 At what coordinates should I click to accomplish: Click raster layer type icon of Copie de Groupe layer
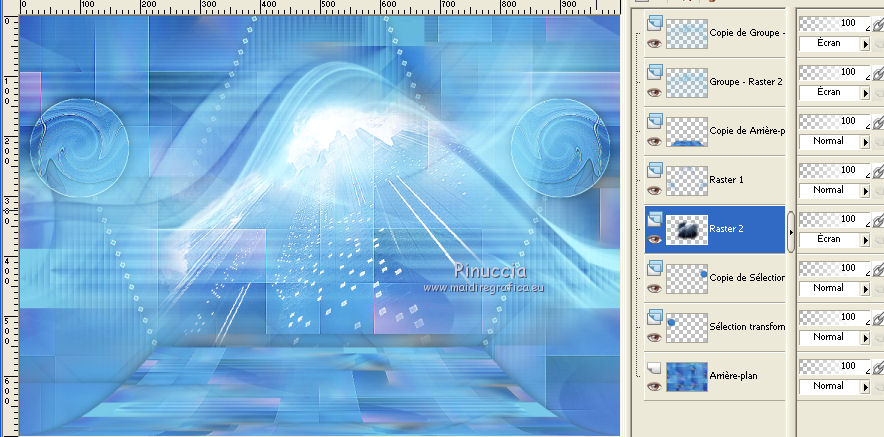tap(654, 23)
